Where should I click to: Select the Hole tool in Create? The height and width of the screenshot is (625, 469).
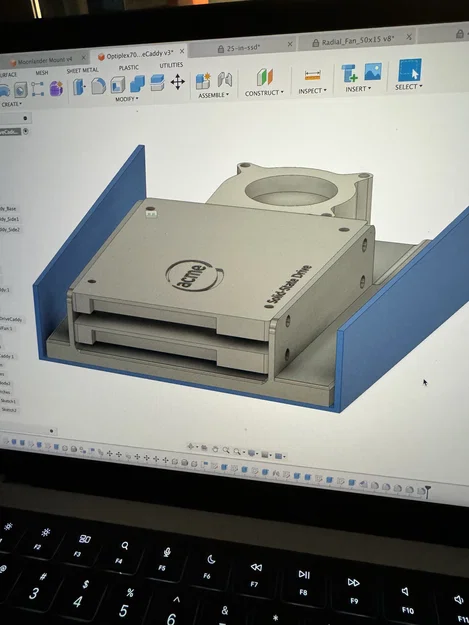20,90
